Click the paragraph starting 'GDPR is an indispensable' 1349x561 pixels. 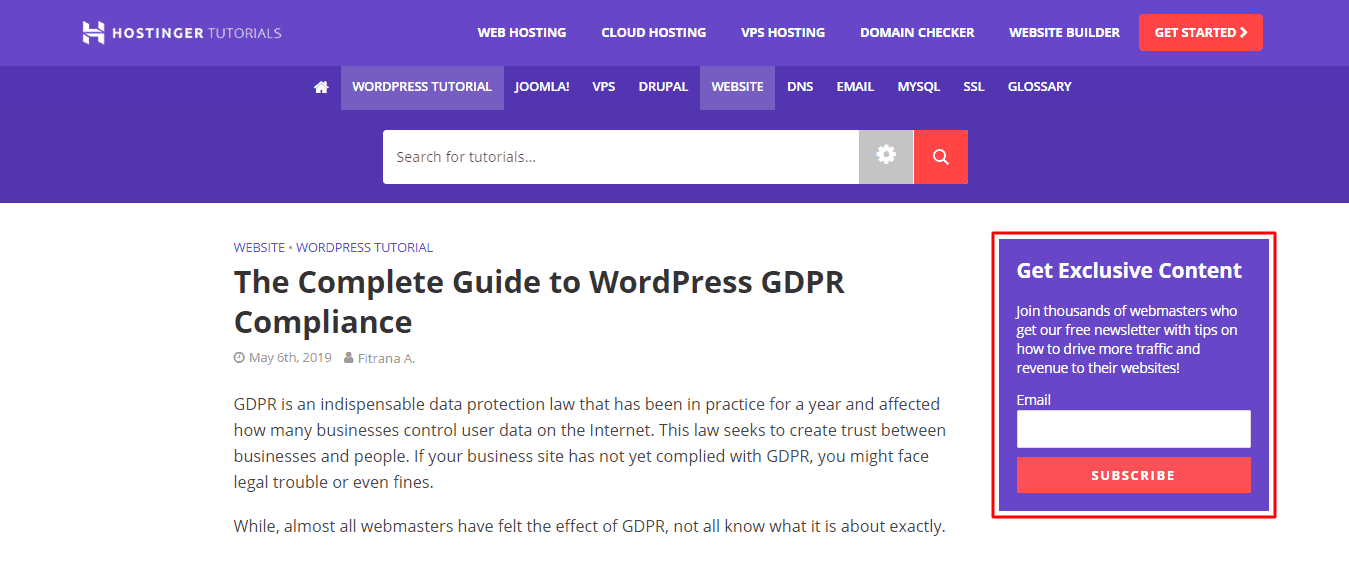coord(590,443)
